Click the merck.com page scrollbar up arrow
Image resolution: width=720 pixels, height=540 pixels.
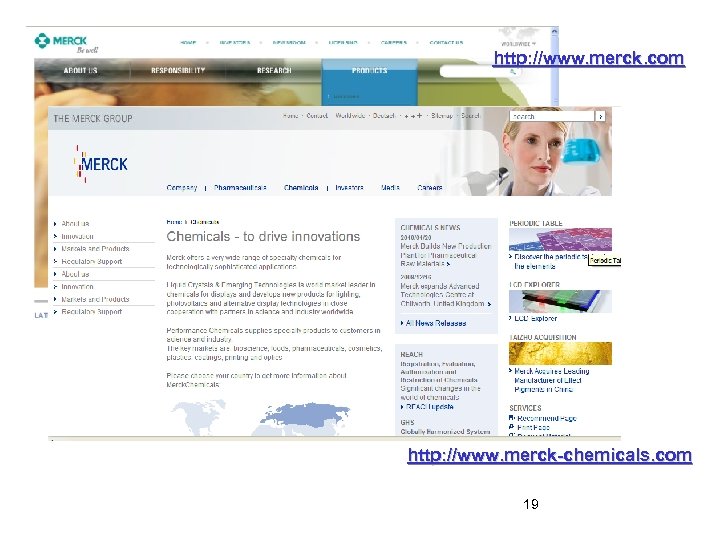pos(555,32)
